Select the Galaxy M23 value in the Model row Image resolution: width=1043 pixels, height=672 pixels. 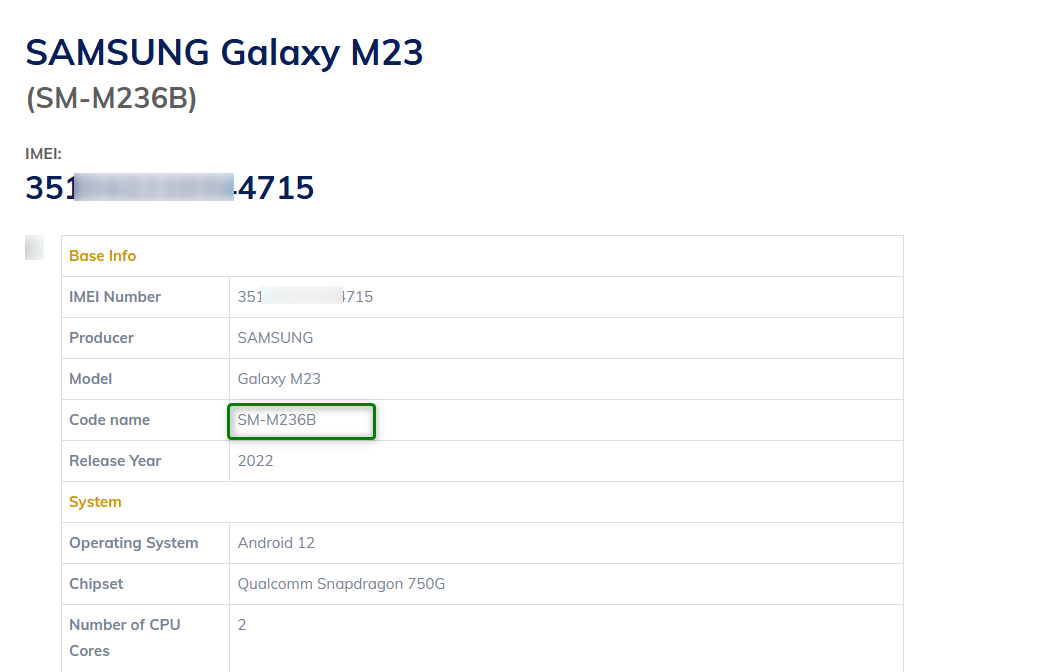[279, 379]
